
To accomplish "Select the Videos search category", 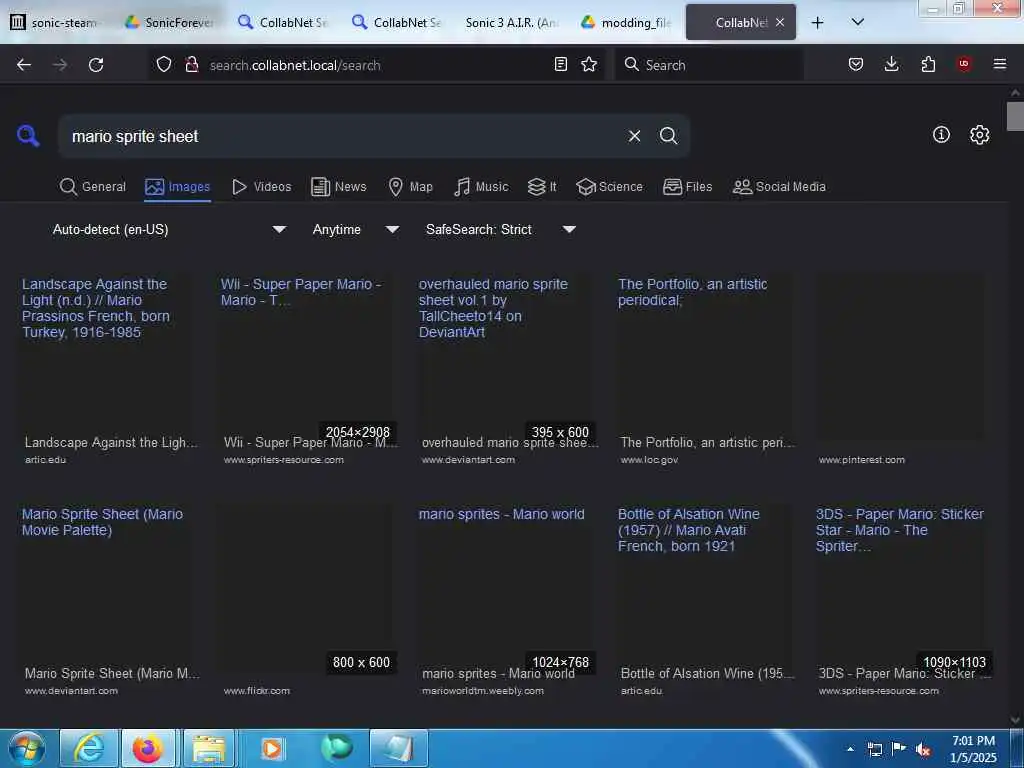I will coord(262,187).
